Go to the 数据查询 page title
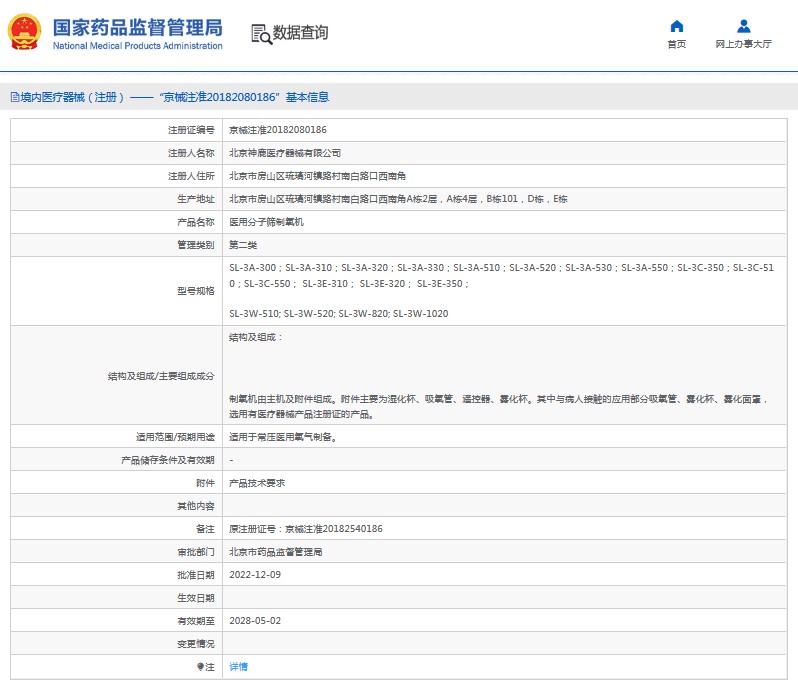Viewport: 798px width, 682px height. [300, 33]
